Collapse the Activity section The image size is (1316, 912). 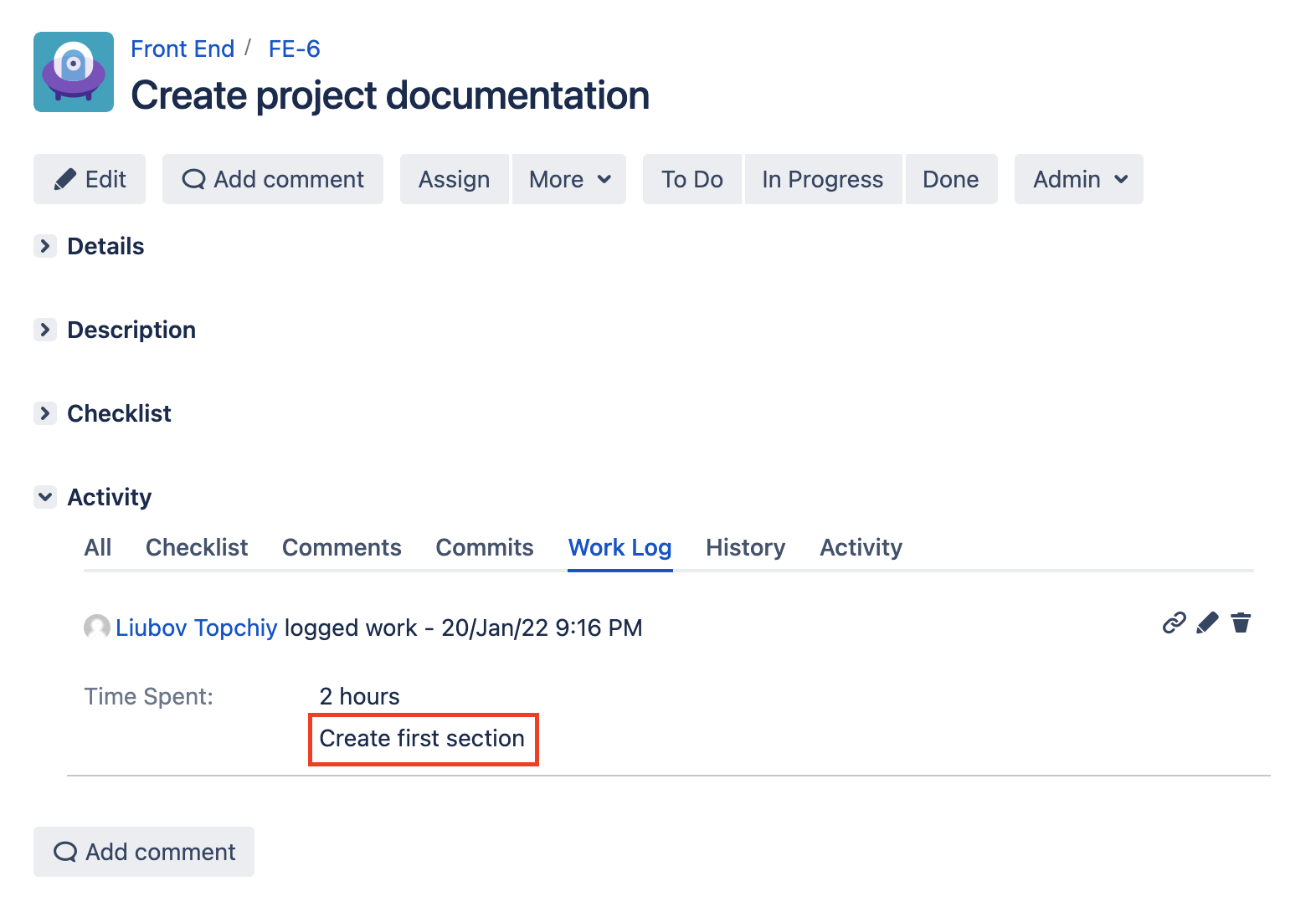click(45, 497)
